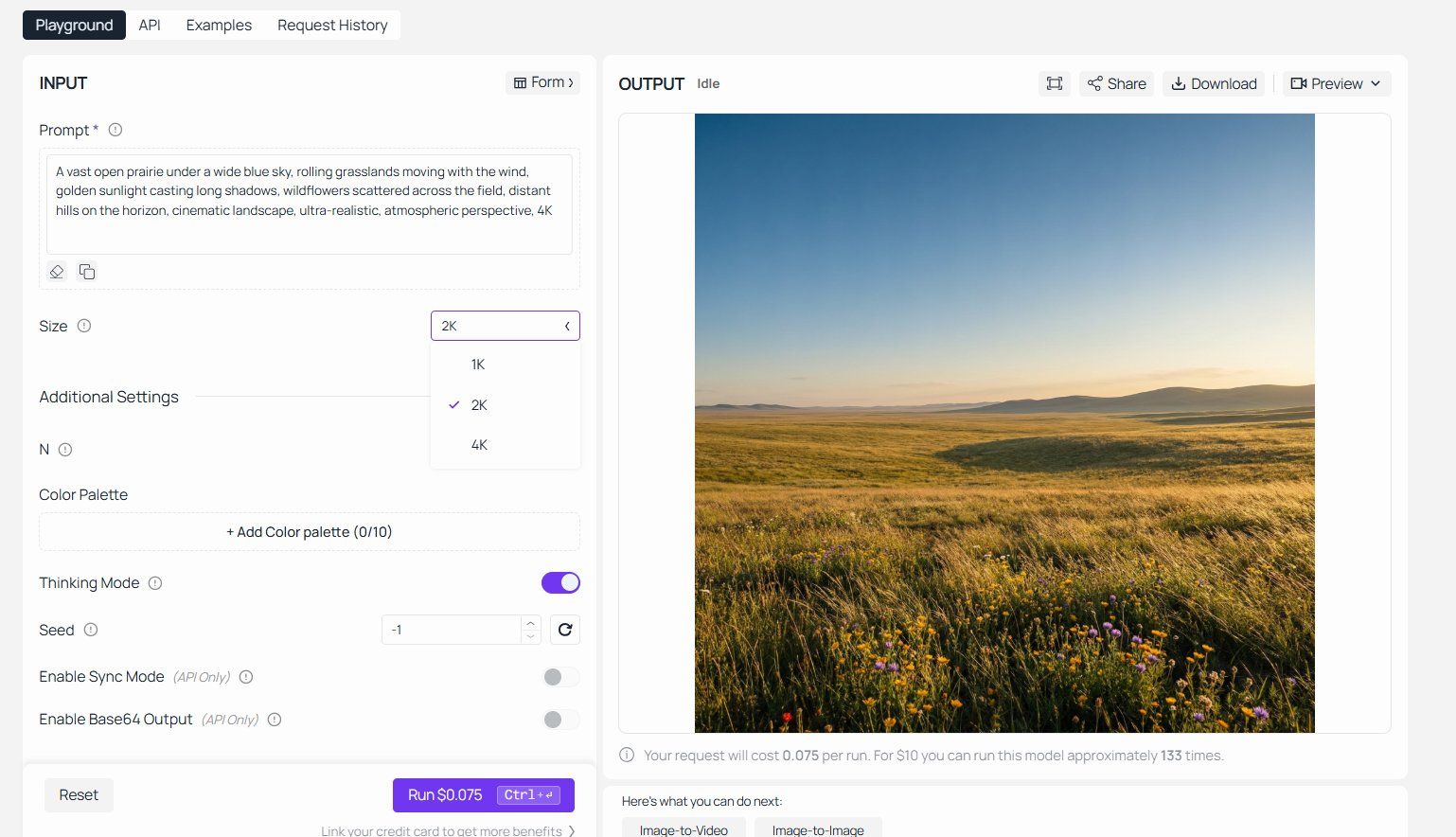1456x837 pixels.
Task: Add a color palette entry
Action: (309, 532)
